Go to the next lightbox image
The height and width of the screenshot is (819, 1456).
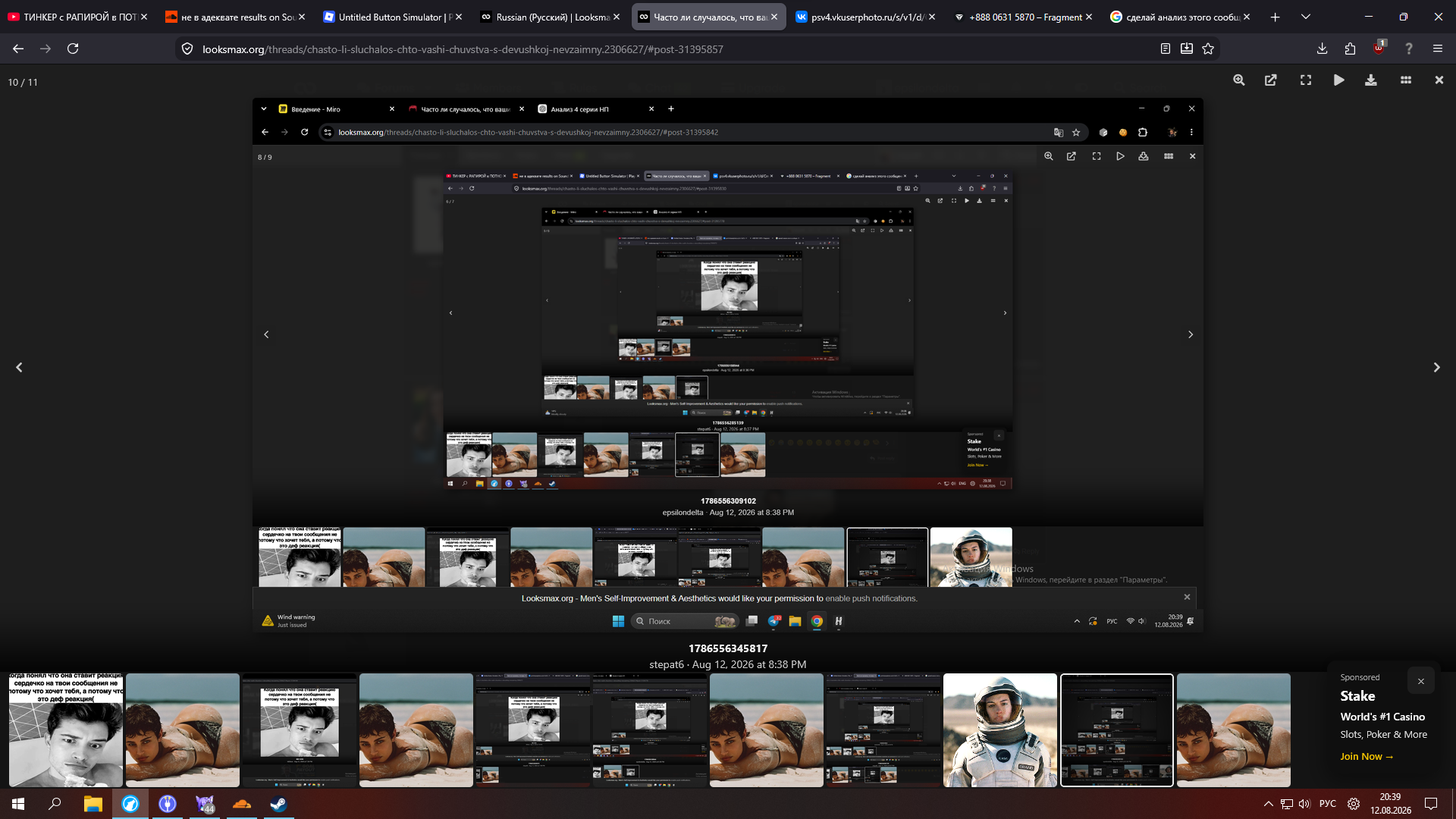click(1436, 368)
